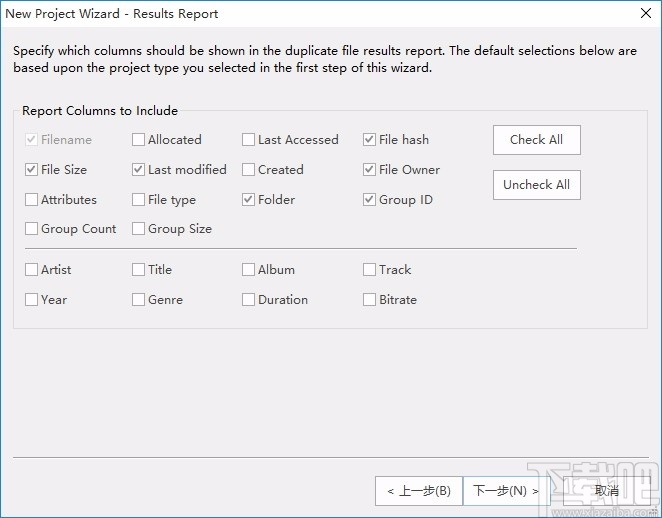This screenshot has width=662, height=518.
Task: Enable the Allocated column checkbox
Action: click(x=138, y=140)
